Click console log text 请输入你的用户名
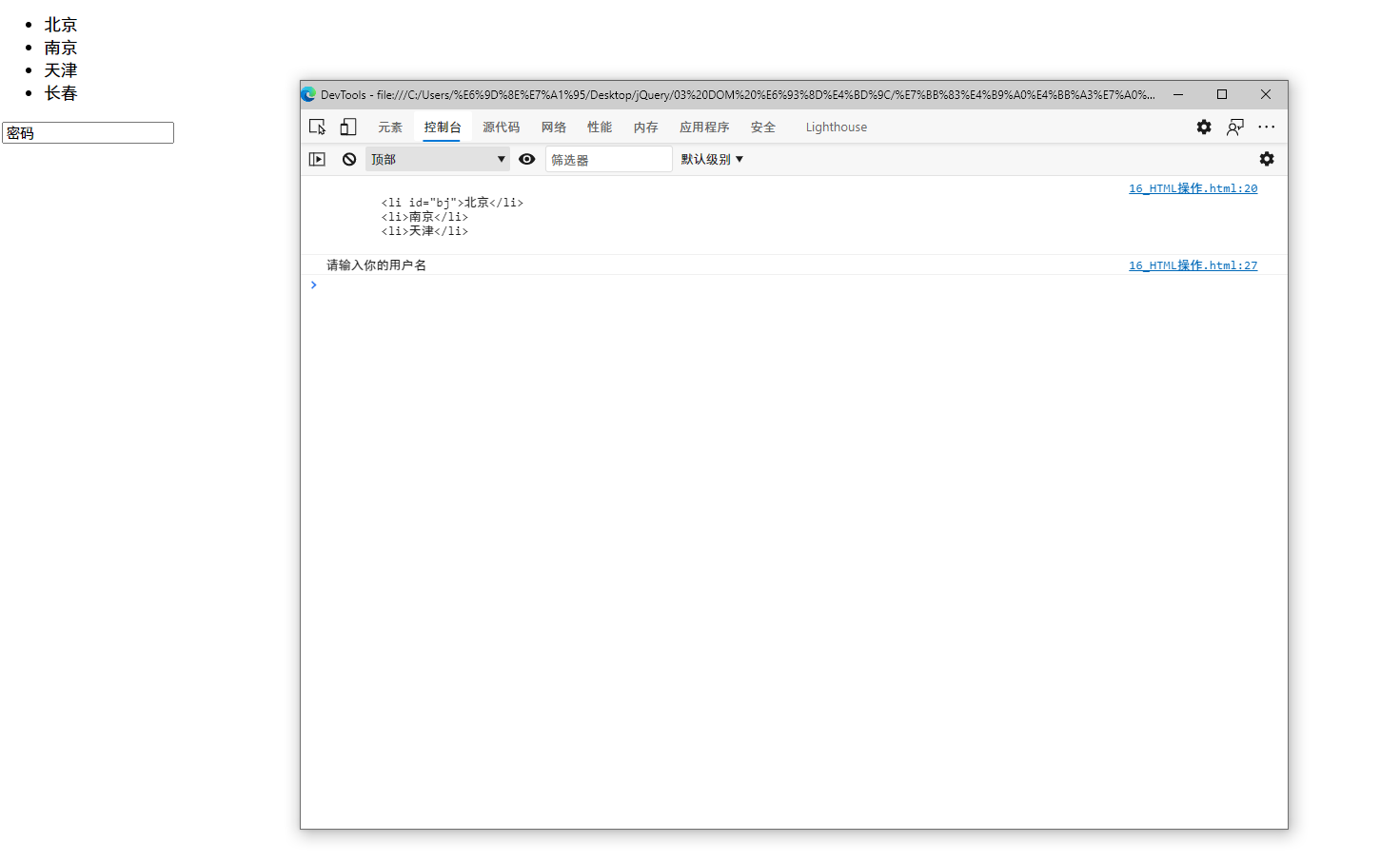Image resolution: width=1400 pixels, height=862 pixels. (x=376, y=265)
